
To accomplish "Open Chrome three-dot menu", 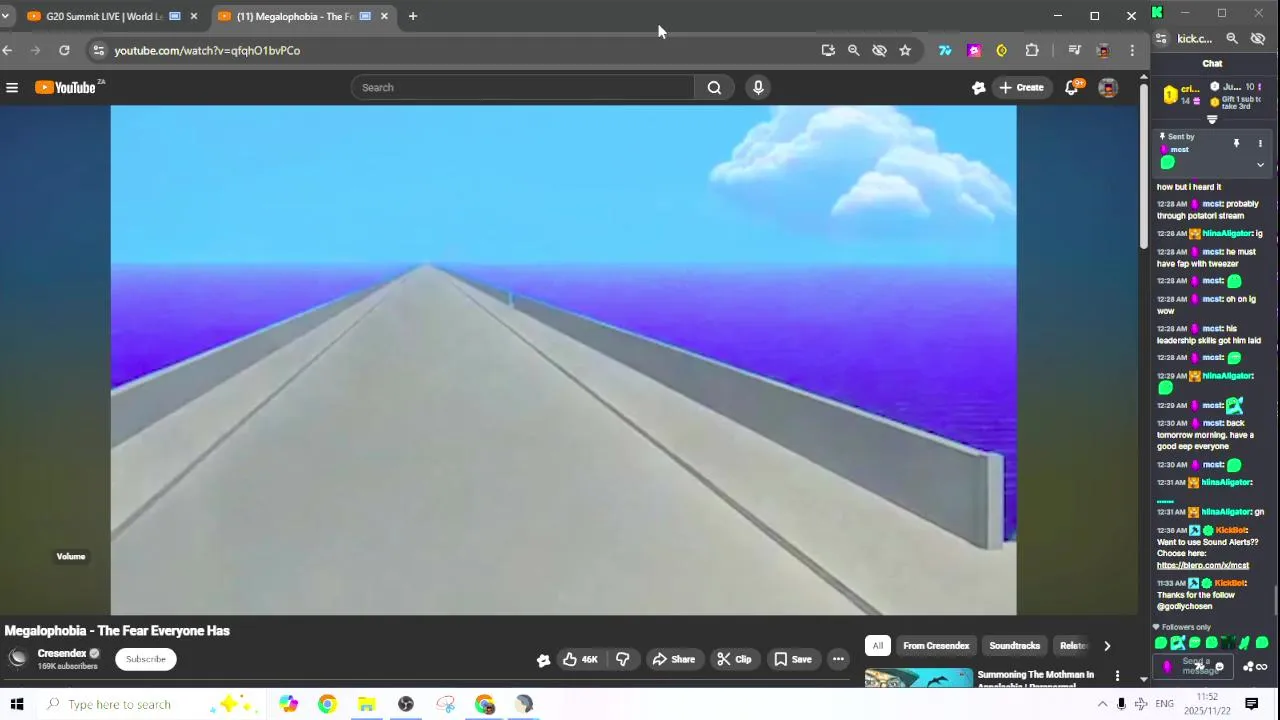I will click(1132, 50).
